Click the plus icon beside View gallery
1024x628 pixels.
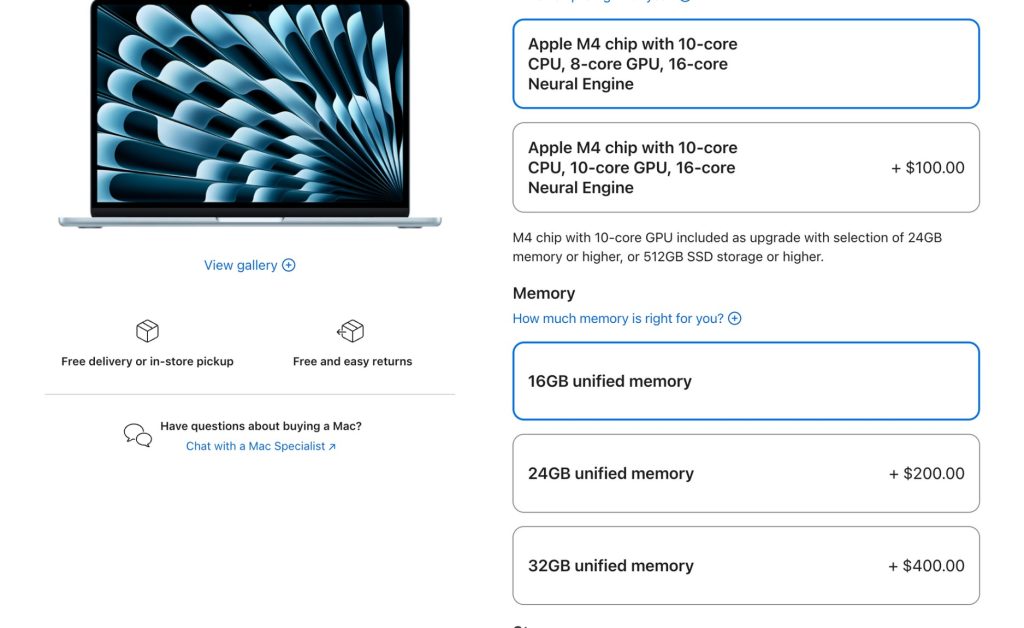pyautogui.click(x=289, y=265)
